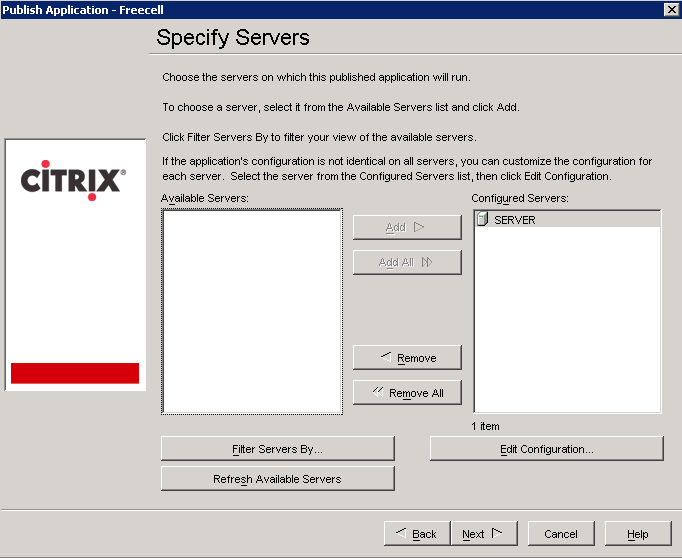Click inside the Available Servers list box
Screen dimensions: 682x558
(252, 311)
